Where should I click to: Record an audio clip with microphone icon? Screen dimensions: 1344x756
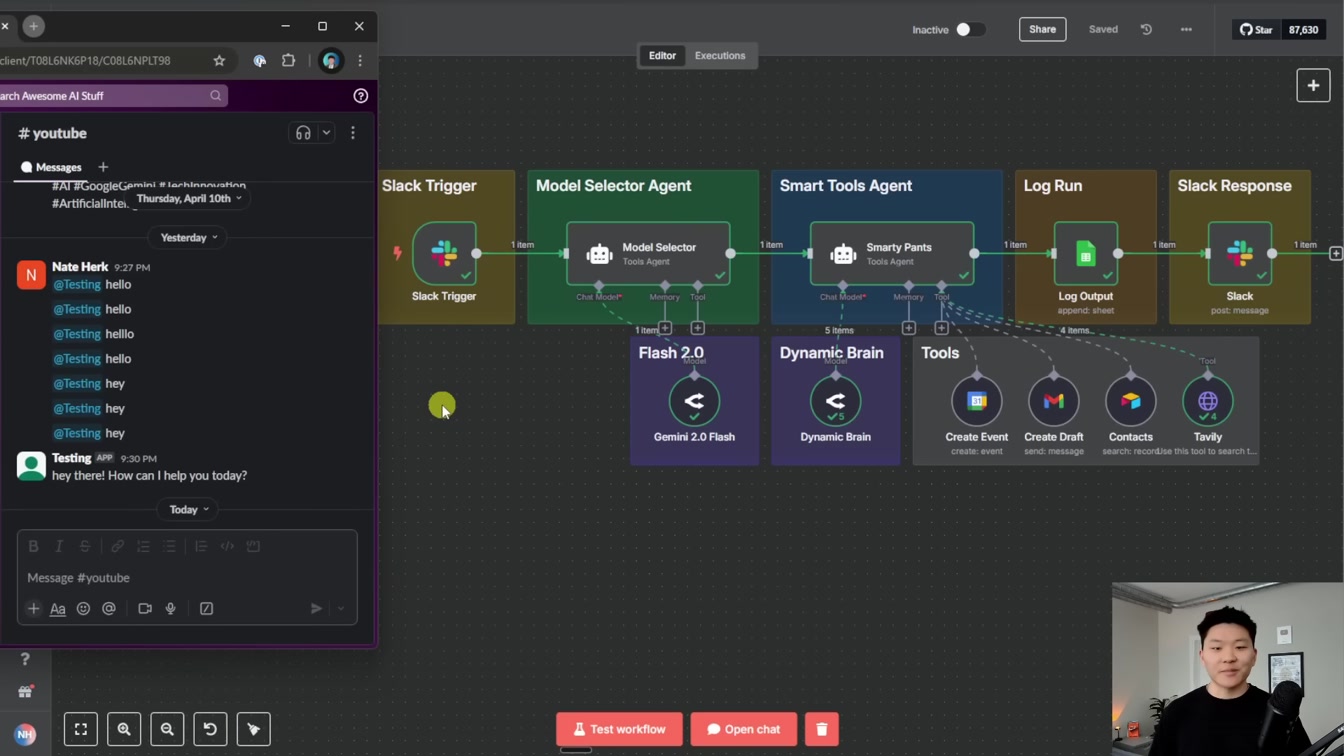point(171,608)
